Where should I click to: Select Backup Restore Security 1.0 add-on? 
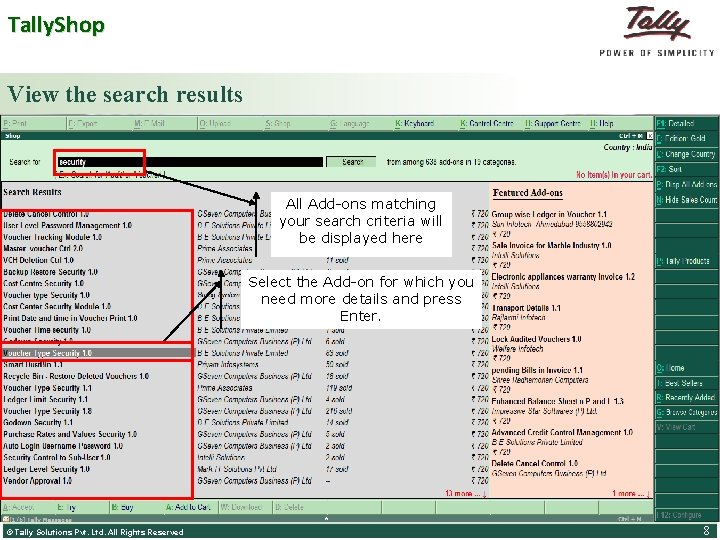(51, 272)
